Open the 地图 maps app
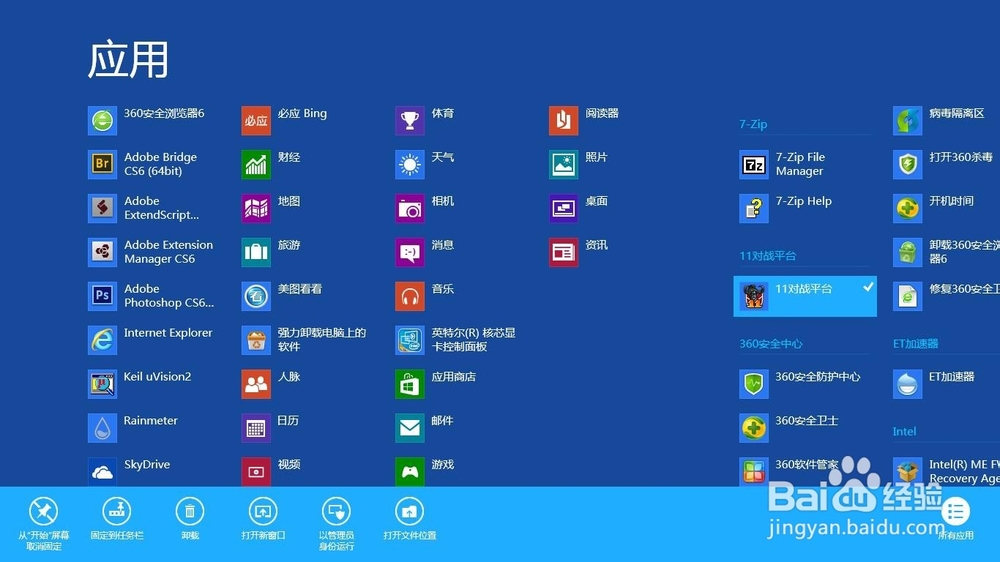 (256, 209)
